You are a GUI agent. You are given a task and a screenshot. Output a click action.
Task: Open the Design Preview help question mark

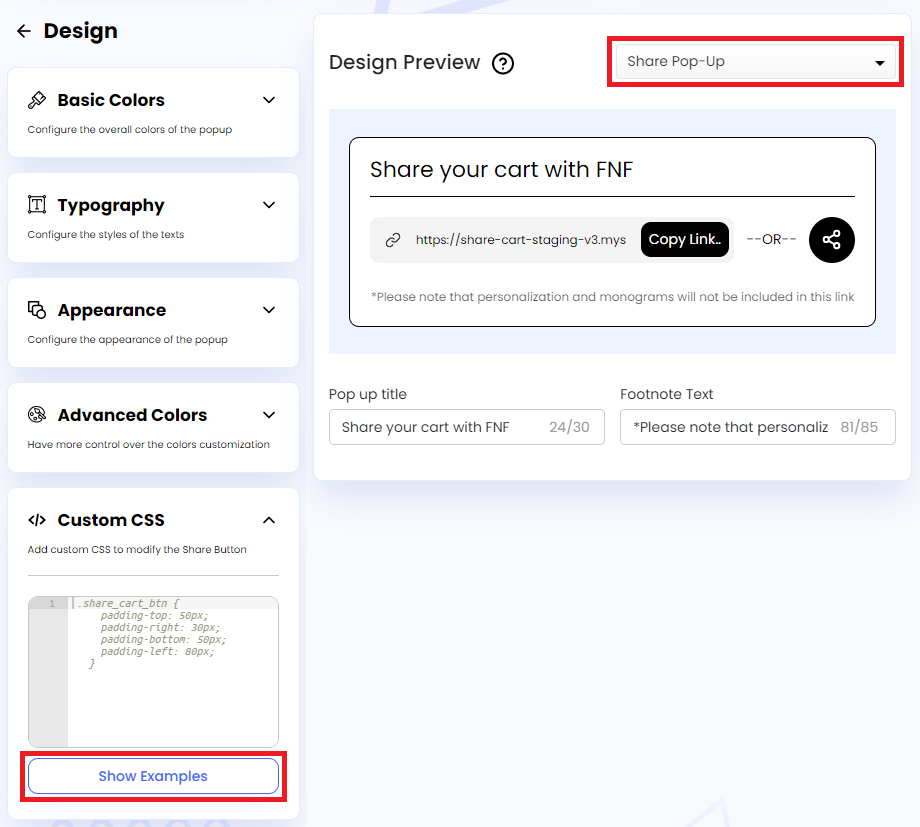point(503,63)
